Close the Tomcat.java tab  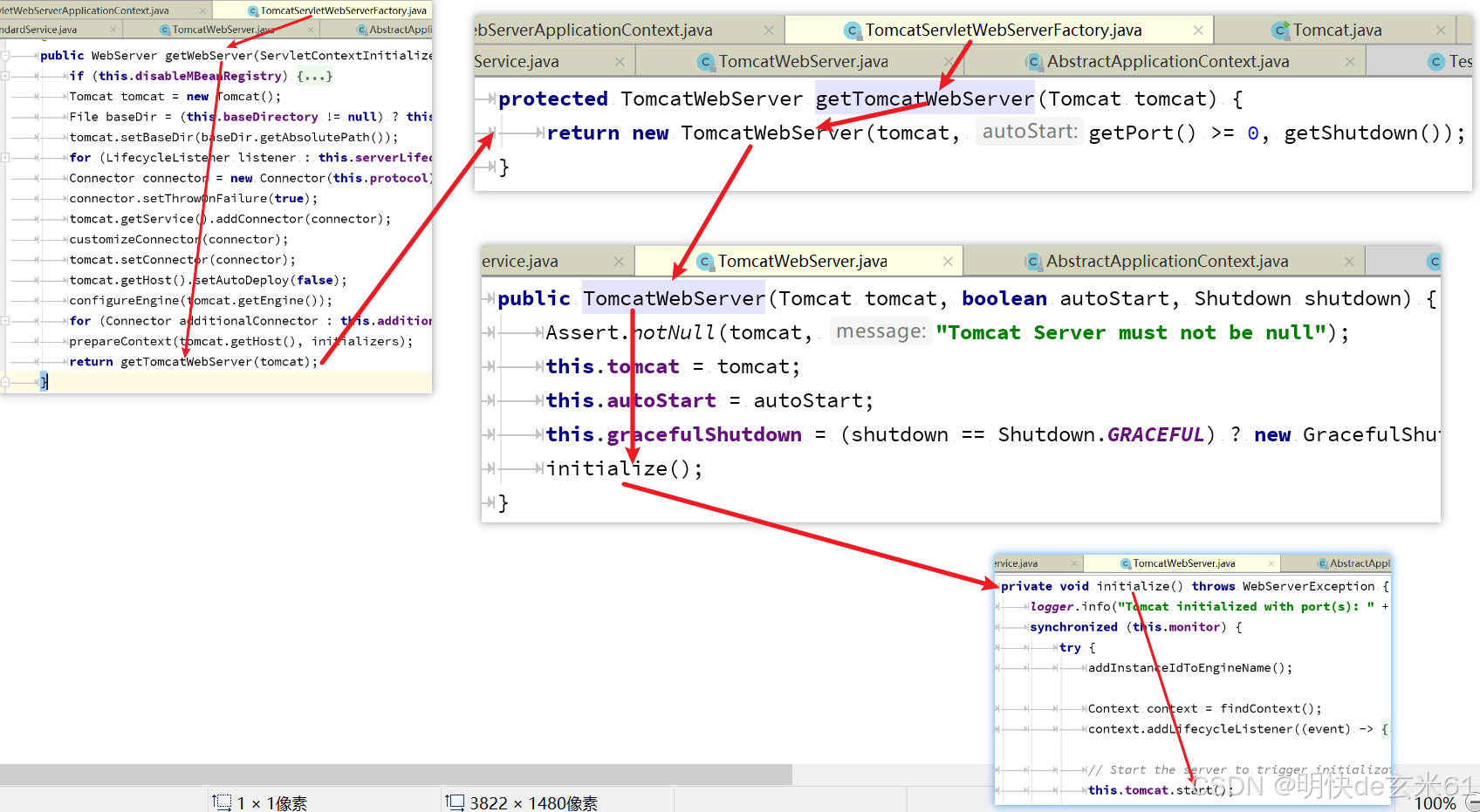[x=1441, y=31]
